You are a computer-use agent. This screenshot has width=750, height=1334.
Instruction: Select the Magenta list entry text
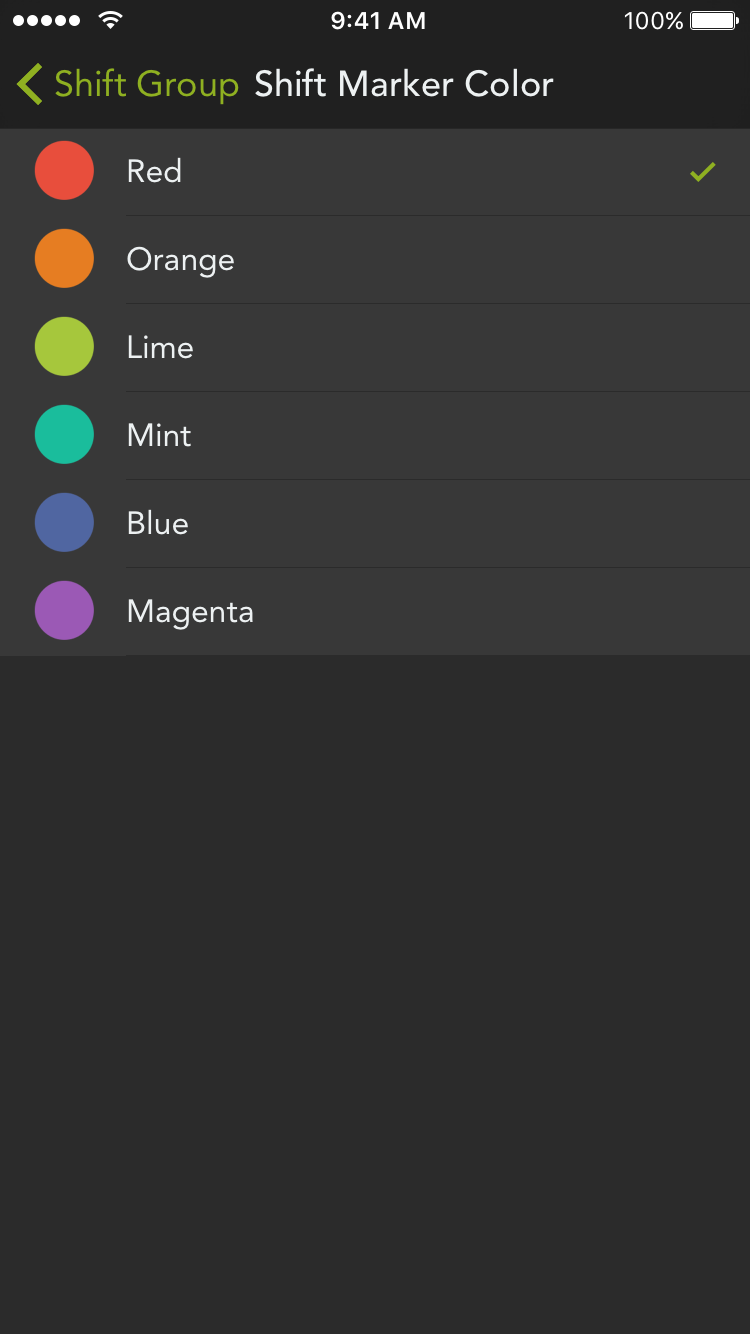pyautogui.click(x=190, y=612)
